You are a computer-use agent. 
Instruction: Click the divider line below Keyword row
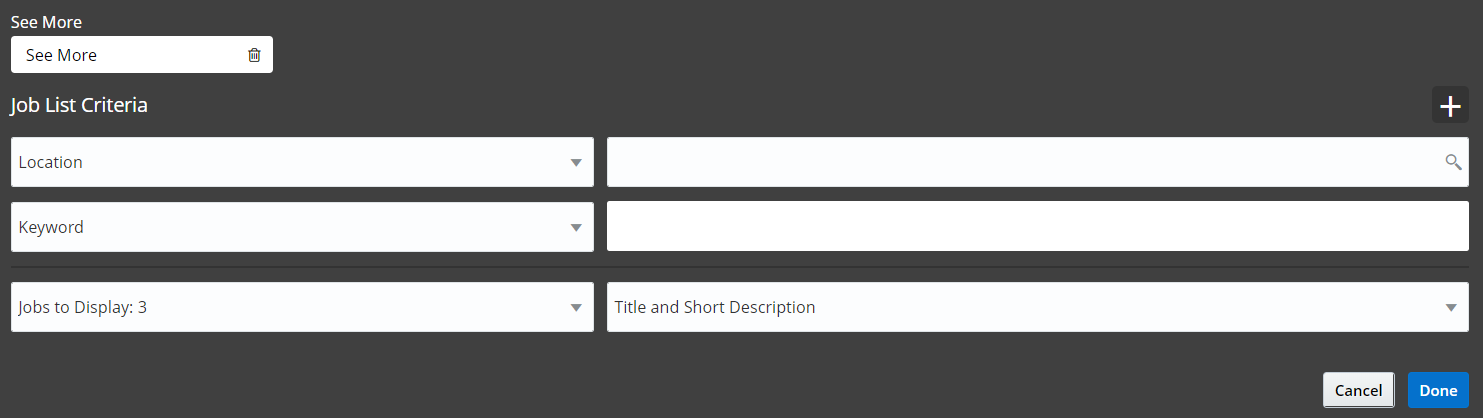click(x=740, y=267)
